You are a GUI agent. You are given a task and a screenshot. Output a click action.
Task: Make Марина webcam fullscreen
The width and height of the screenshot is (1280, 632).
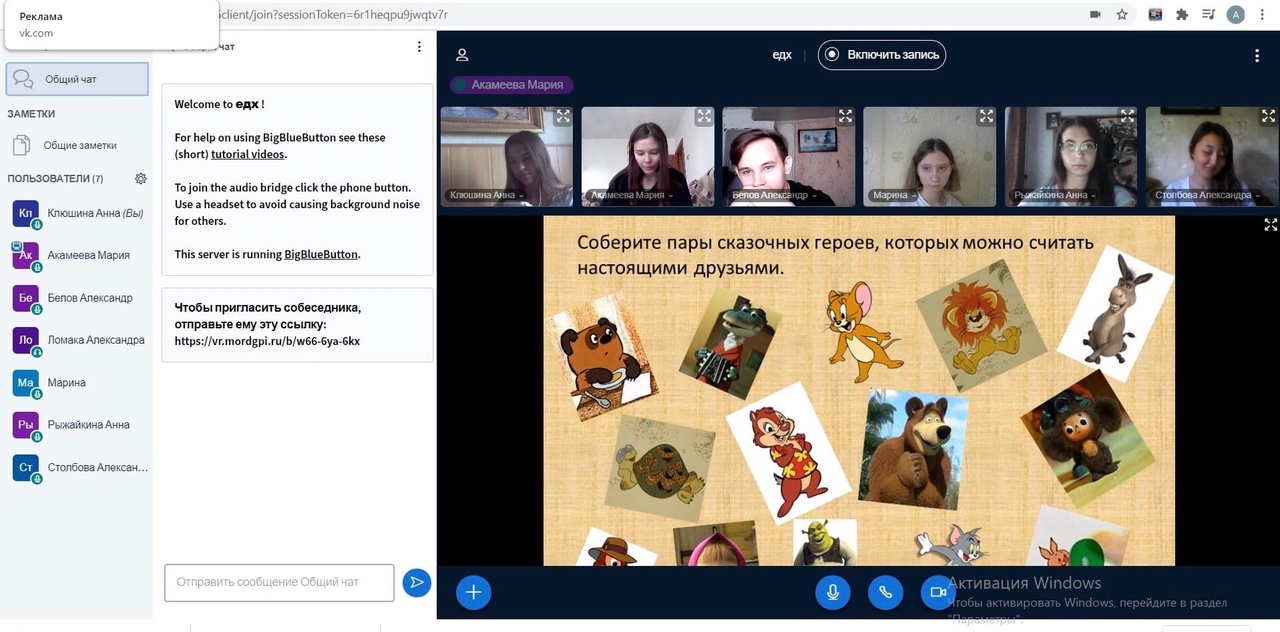click(986, 116)
